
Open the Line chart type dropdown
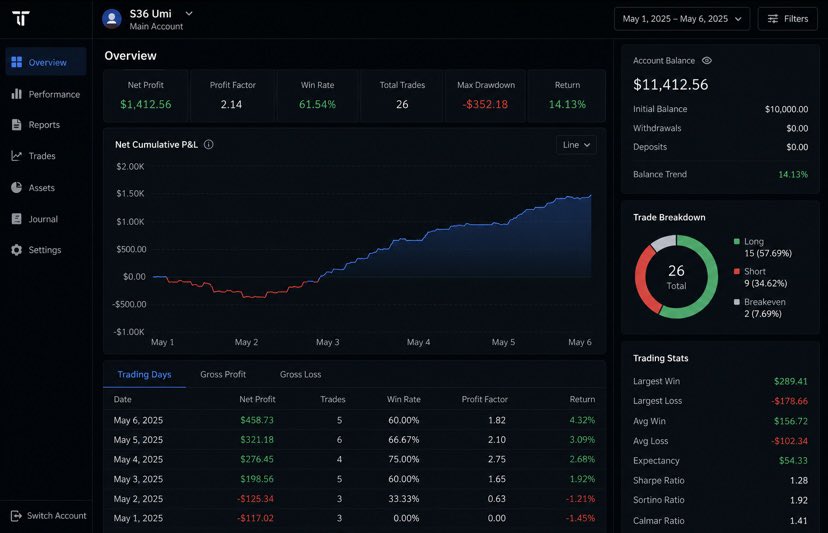coord(576,145)
